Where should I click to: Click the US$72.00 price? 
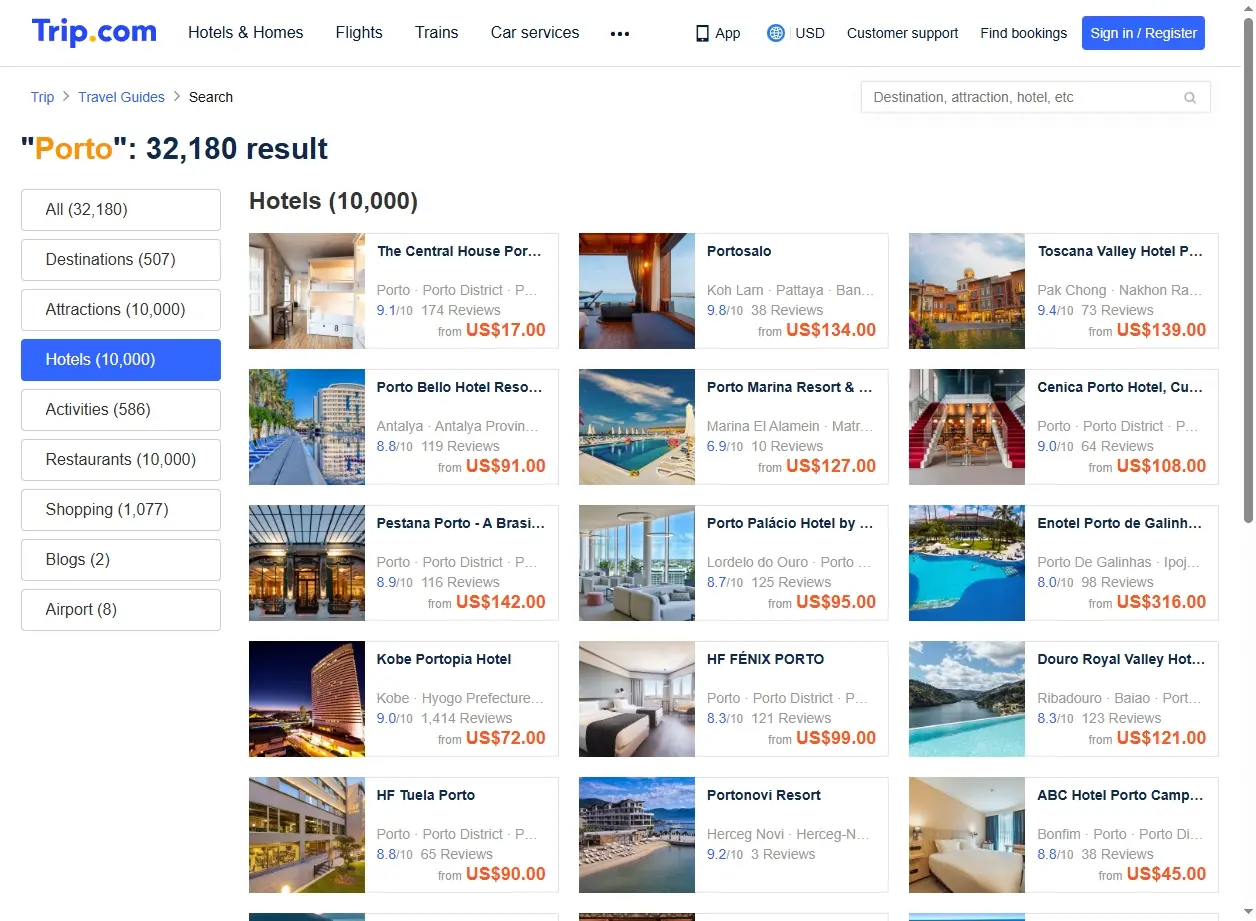click(x=506, y=738)
